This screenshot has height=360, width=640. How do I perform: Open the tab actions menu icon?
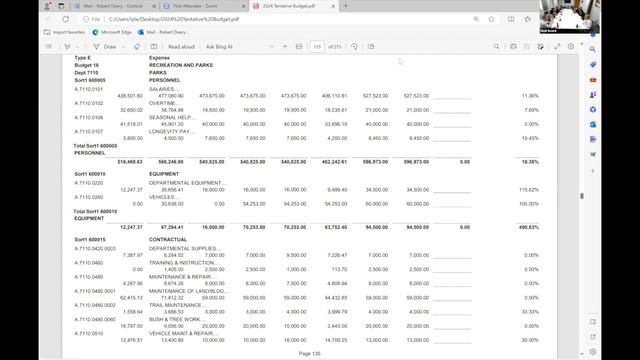61,6
